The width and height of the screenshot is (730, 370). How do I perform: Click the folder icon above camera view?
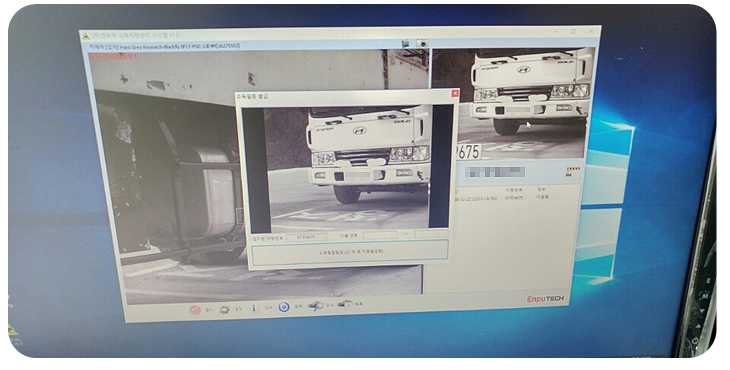(406, 43)
